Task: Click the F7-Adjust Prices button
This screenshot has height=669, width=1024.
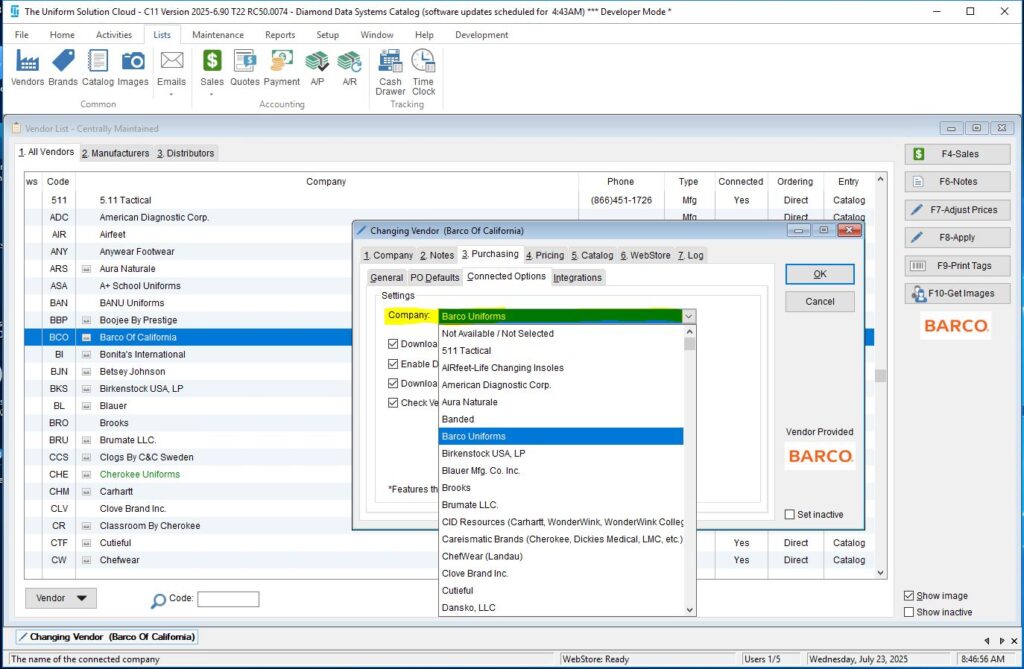Action: tap(957, 210)
